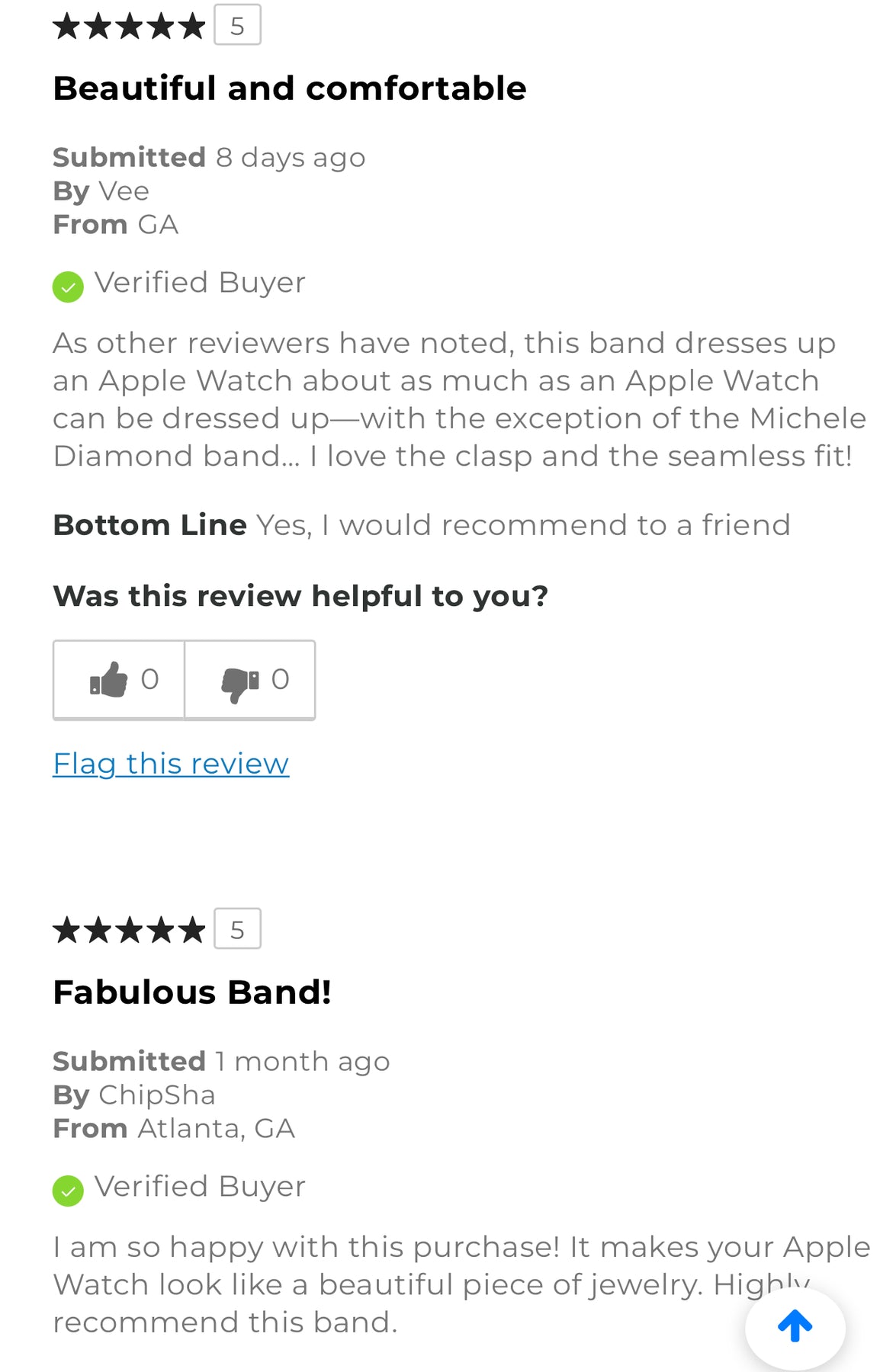Click the Atlanta, GA location text
Screen dimensions: 896x1372
(x=217, y=1129)
